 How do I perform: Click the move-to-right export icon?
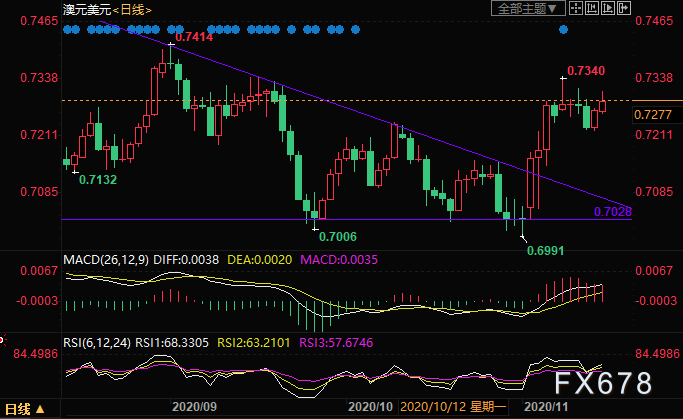(x=624, y=8)
